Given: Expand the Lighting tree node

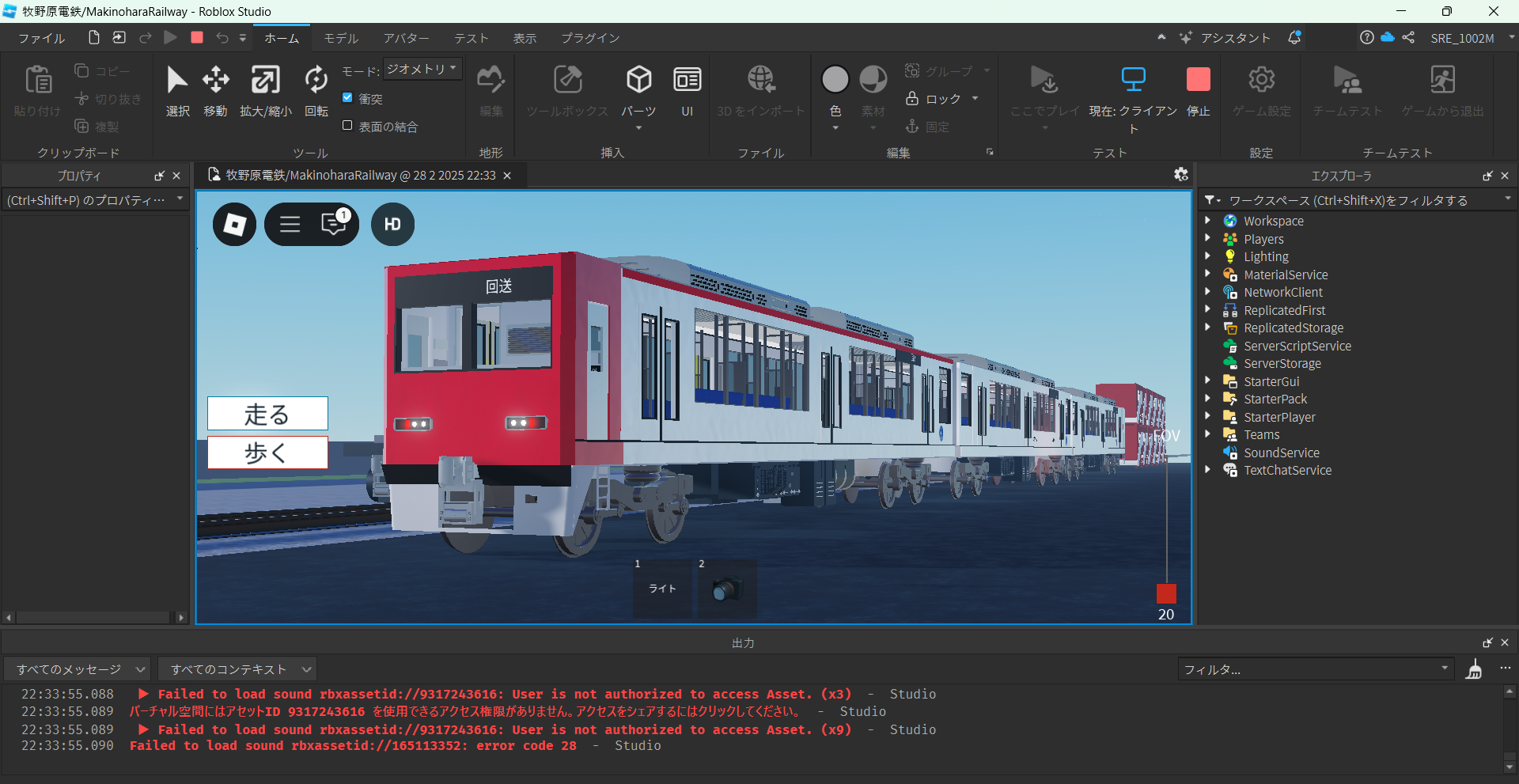Looking at the screenshot, I should click(x=1207, y=256).
